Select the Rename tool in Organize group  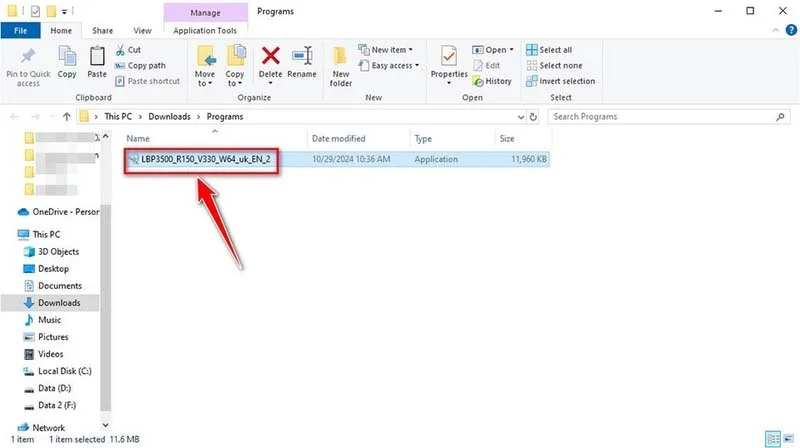pyautogui.click(x=302, y=62)
